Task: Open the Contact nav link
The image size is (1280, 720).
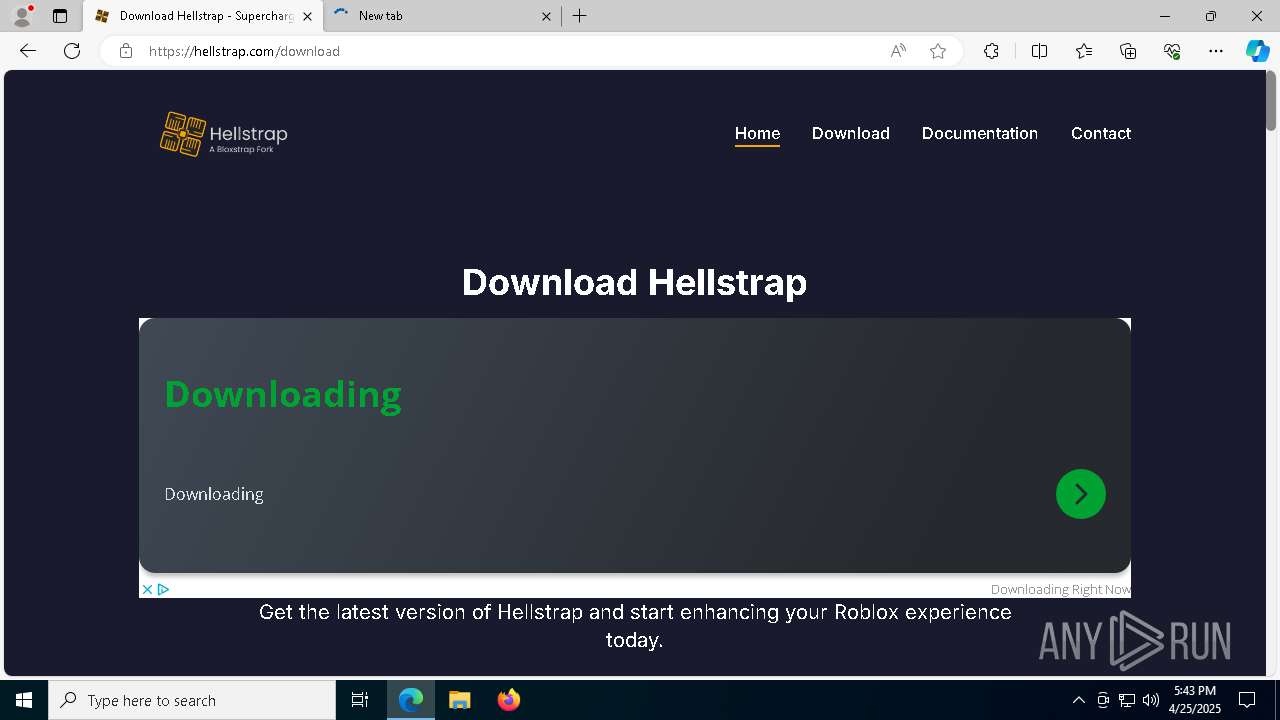Action: point(1101,133)
